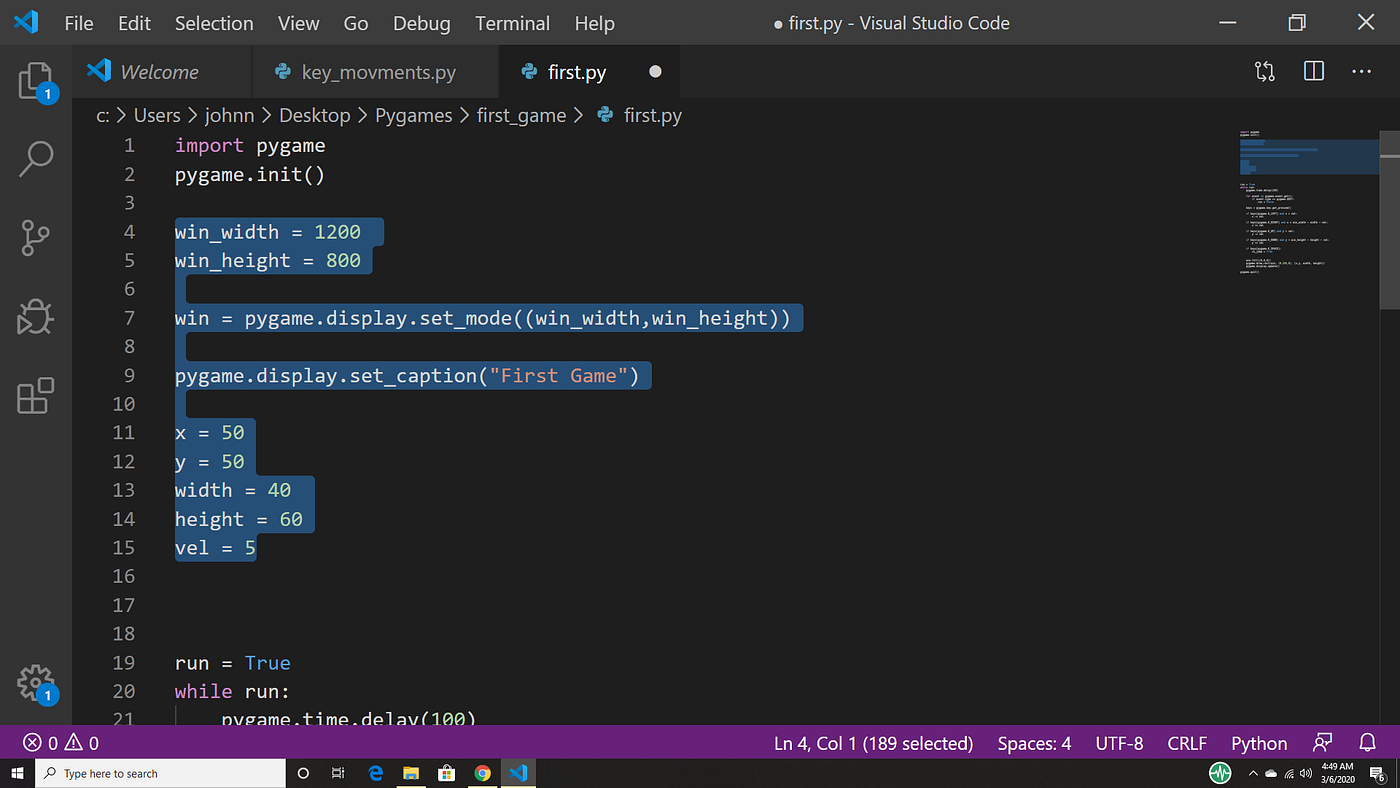The height and width of the screenshot is (788, 1400).
Task: Change the Python language mode
Action: pyautogui.click(x=1259, y=743)
